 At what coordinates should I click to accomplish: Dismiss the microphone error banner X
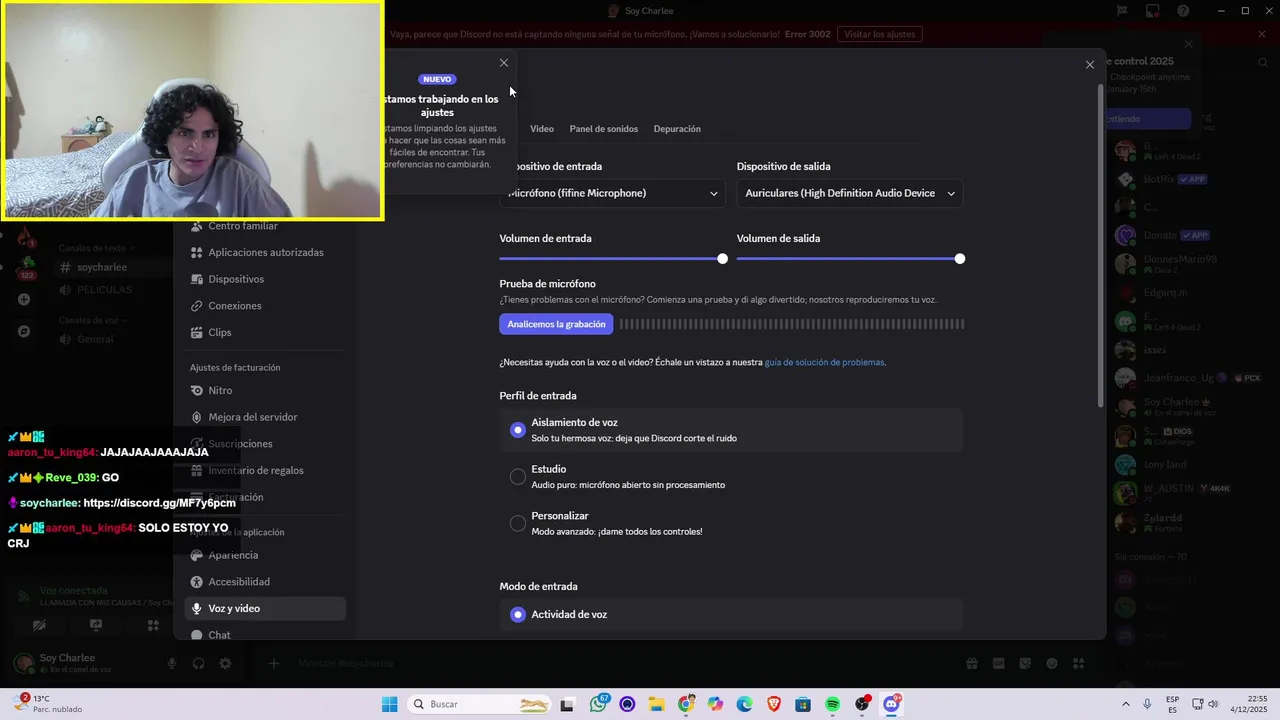click(x=1262, y=34)
